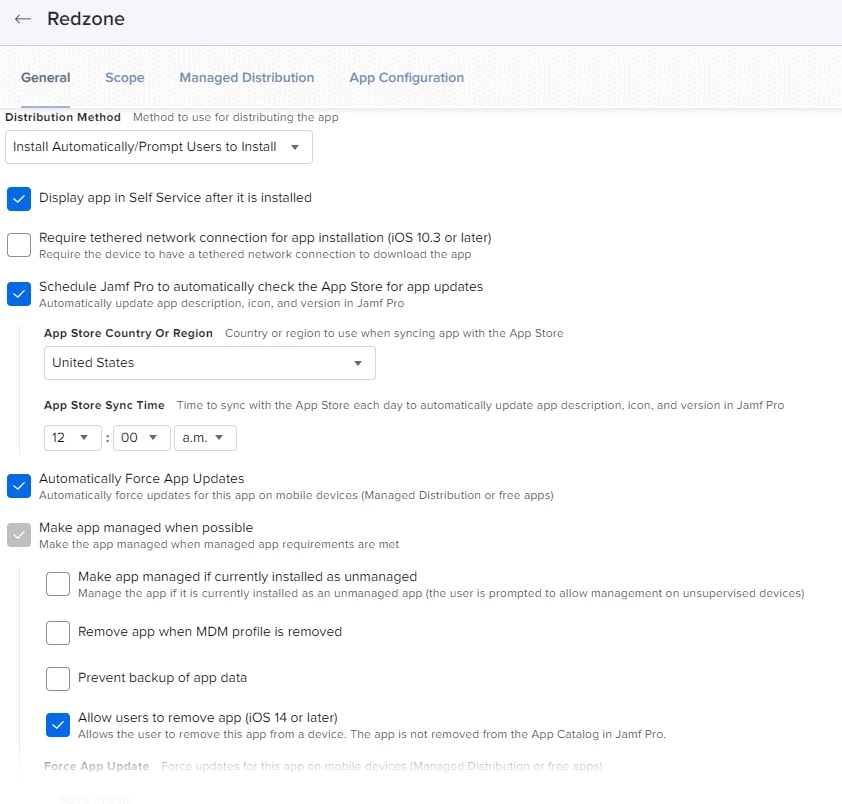Toggle Schedule Jamf Pro App Store check
The width and height of the screenshot is (842, 804).
[19, 294]
